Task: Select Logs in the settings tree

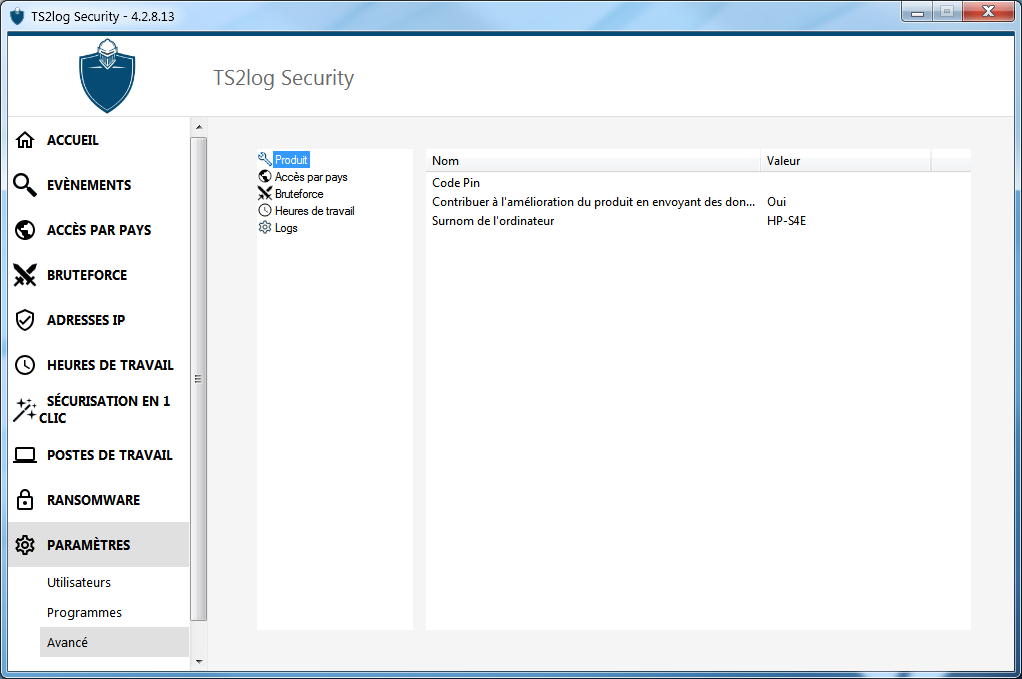Action: tap(285, 227)
